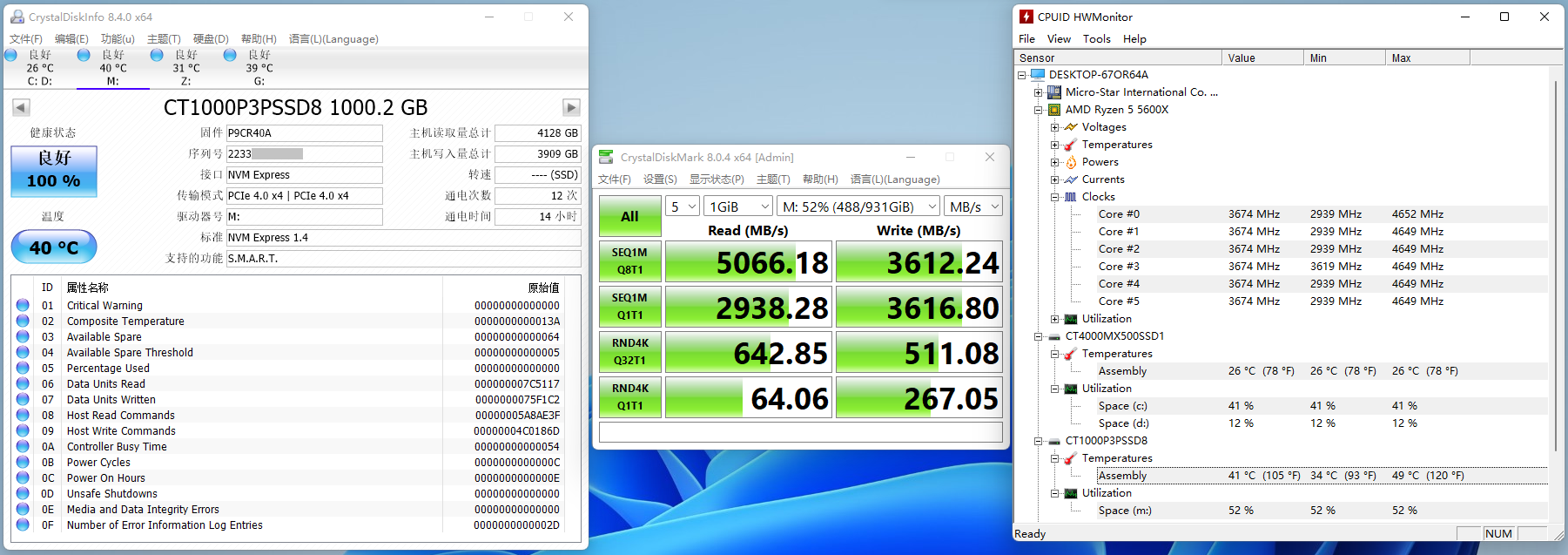The width and height of the screenshot is (1568, 555).
Task: Click the Available Spare status orb
Action: point(23,336)
